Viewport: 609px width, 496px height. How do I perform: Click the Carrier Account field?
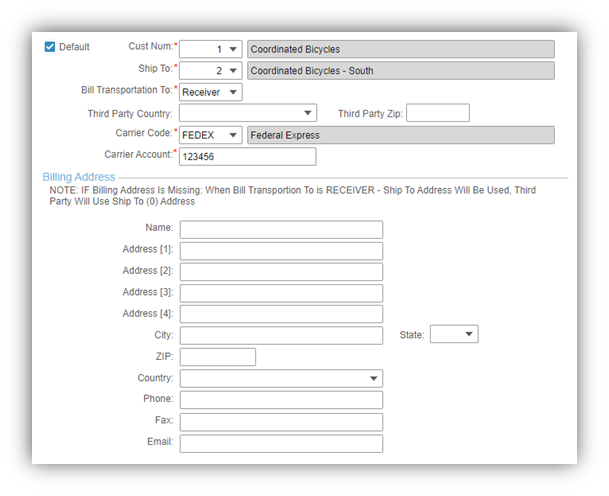(247, 157)
